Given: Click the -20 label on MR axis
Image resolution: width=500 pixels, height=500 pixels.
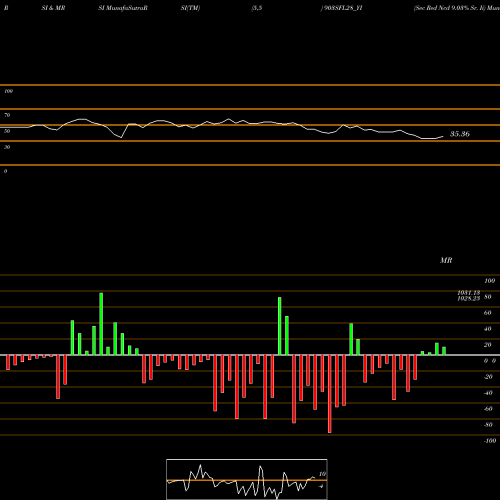Looking at the screenshot, I should [x=488, y=377].
